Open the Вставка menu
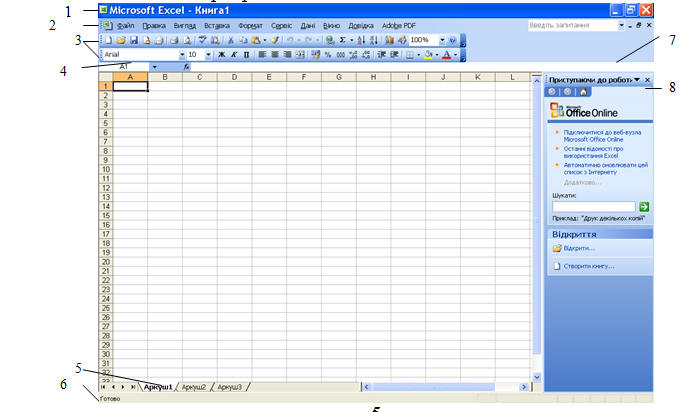Image resolution: width=700 pixels, height=412 pixels. pos(217,26)
